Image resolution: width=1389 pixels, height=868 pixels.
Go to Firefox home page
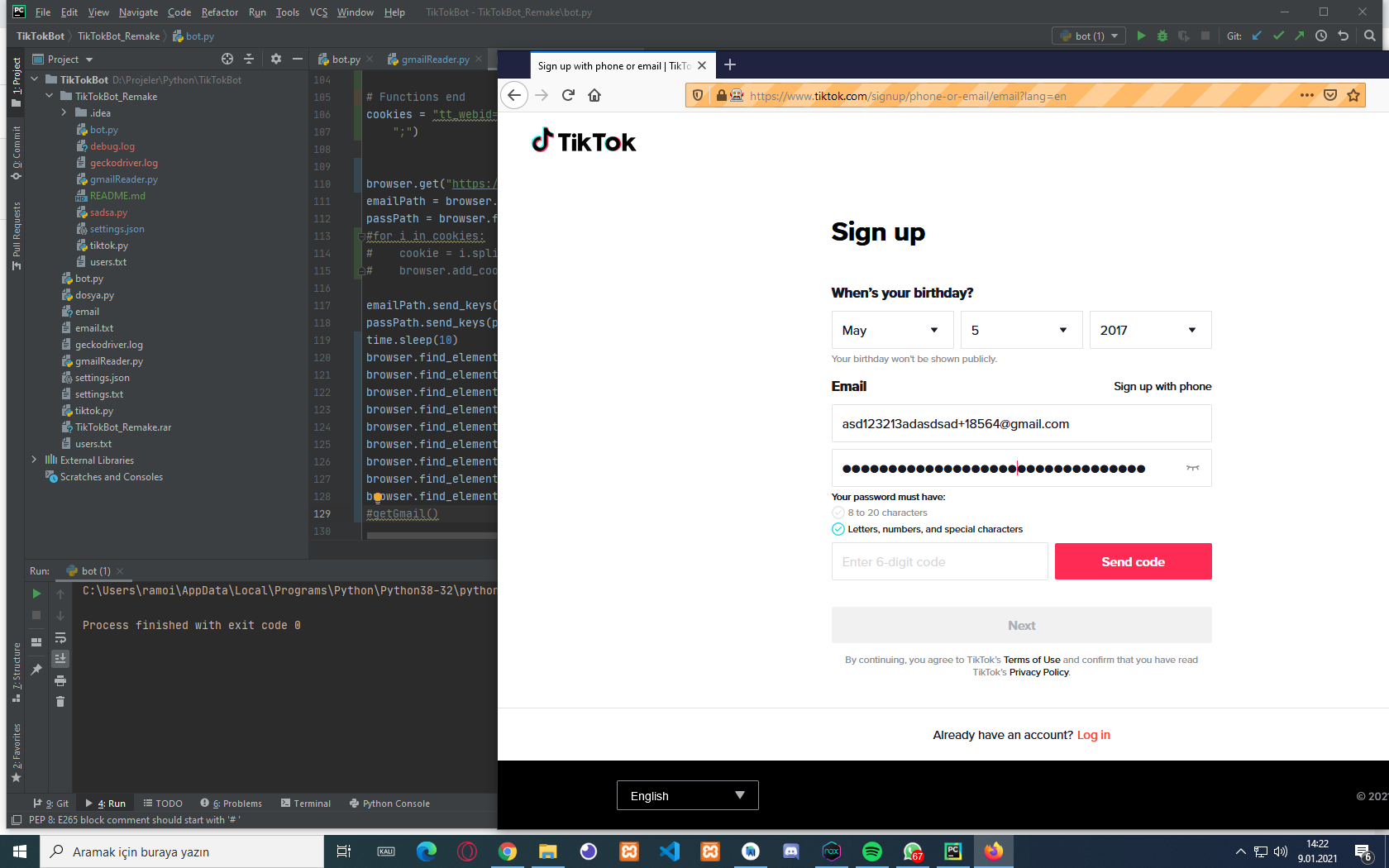[594, 95]
